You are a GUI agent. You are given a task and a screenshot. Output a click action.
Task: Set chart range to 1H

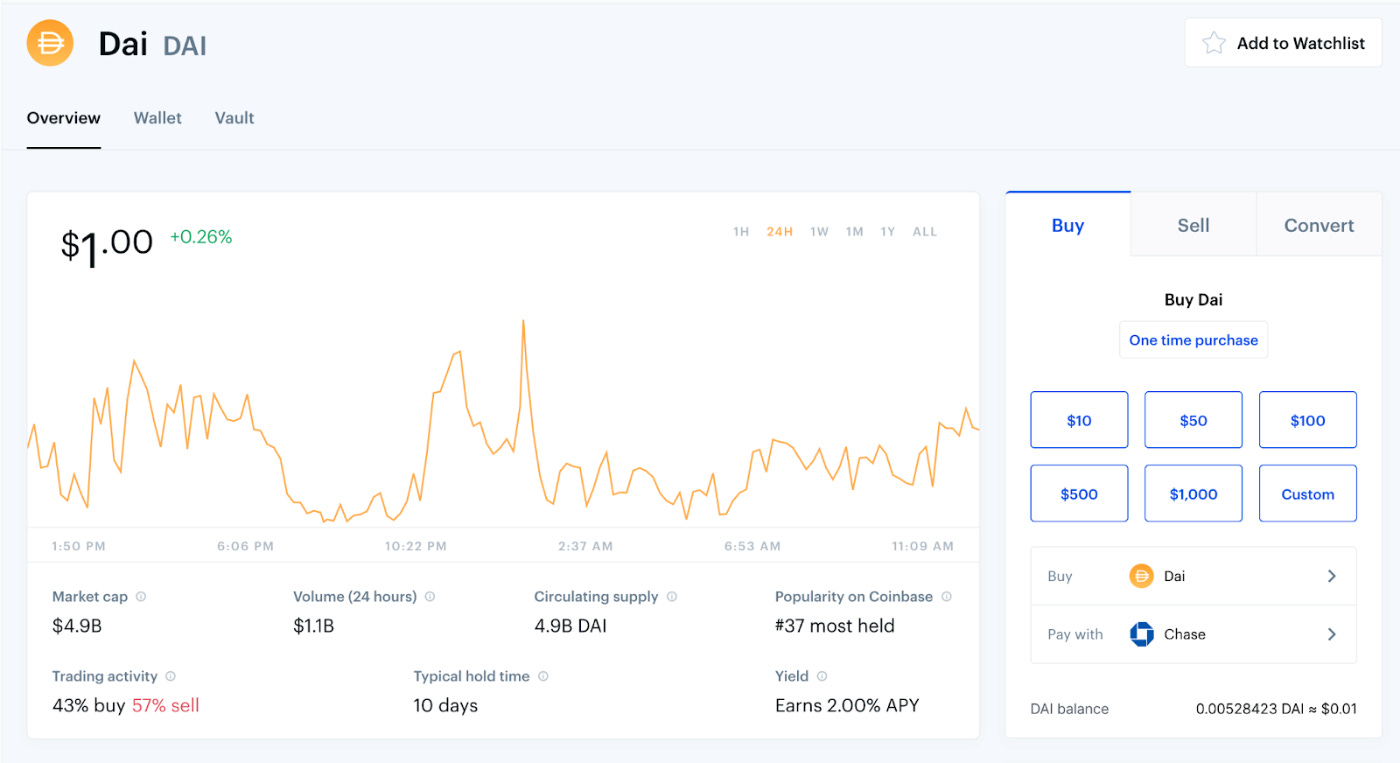(x=741, y=232)
